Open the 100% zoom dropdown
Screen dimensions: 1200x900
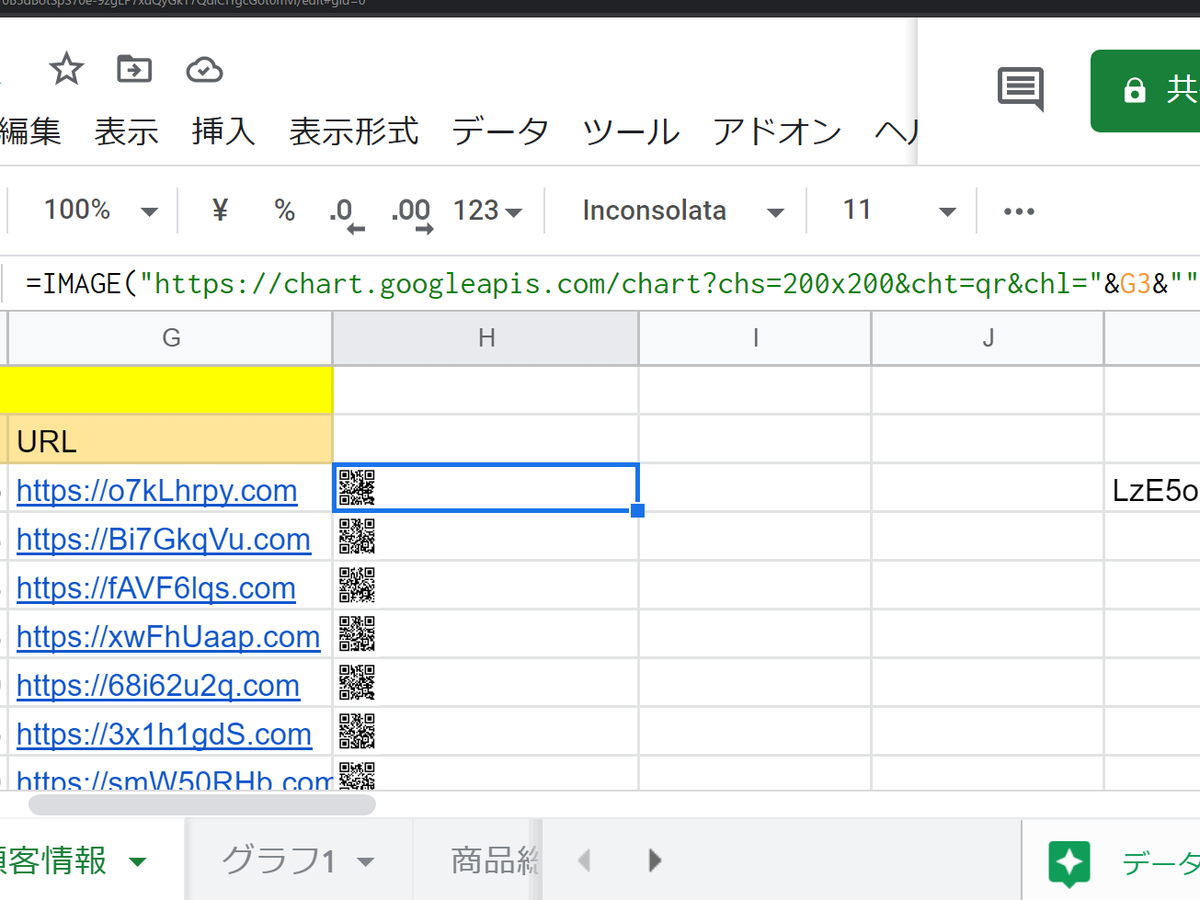coord(100,211)
